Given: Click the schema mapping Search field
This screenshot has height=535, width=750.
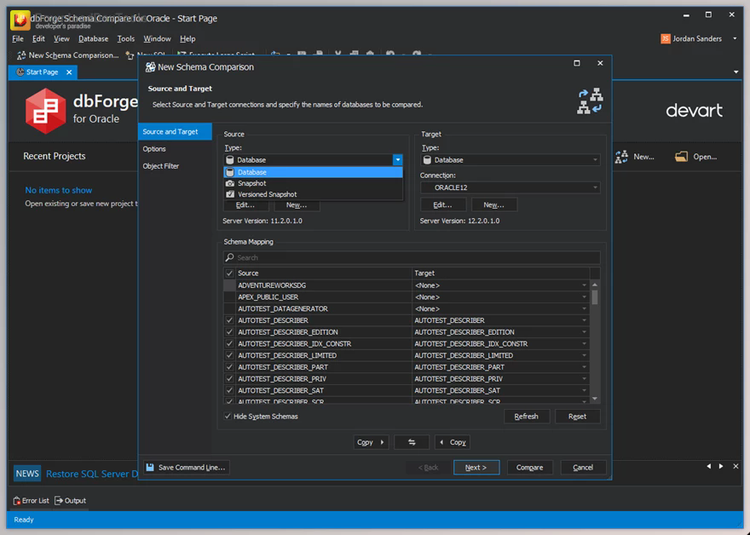Looking at the screenshot, I should tap(412, 257).
